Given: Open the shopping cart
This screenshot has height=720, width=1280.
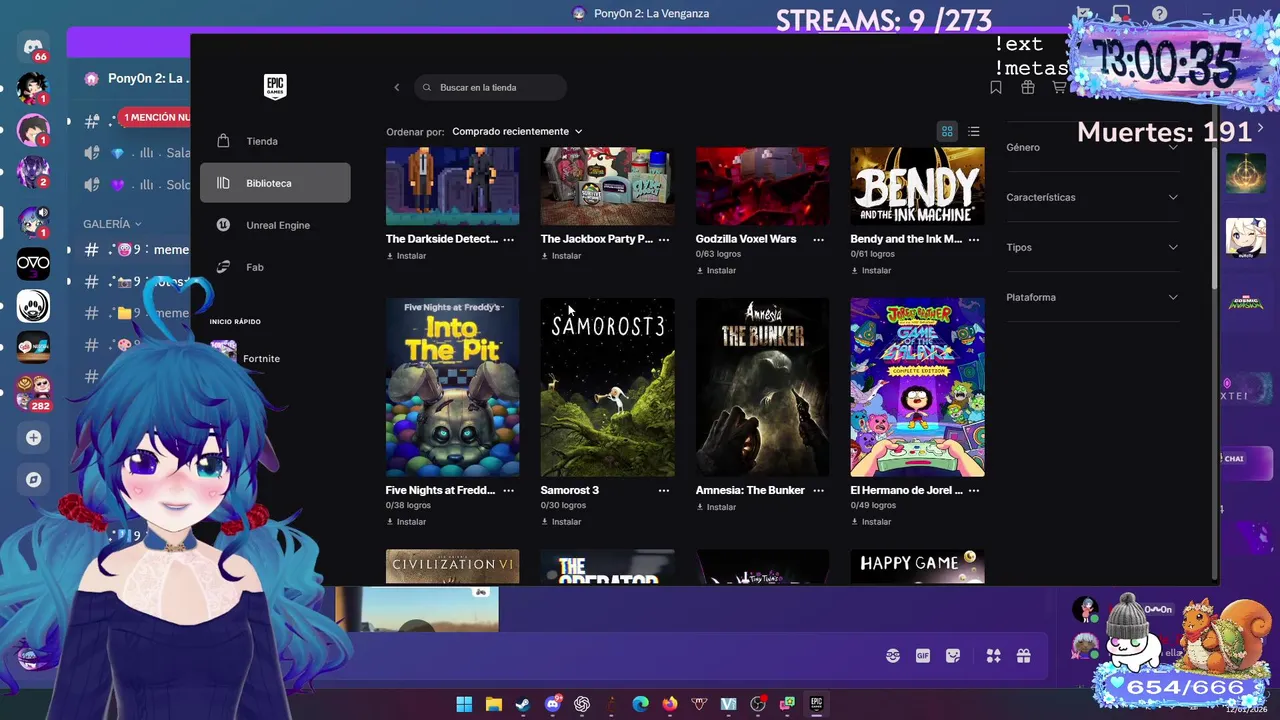Looking at the screenshot, I should 1059,88.
